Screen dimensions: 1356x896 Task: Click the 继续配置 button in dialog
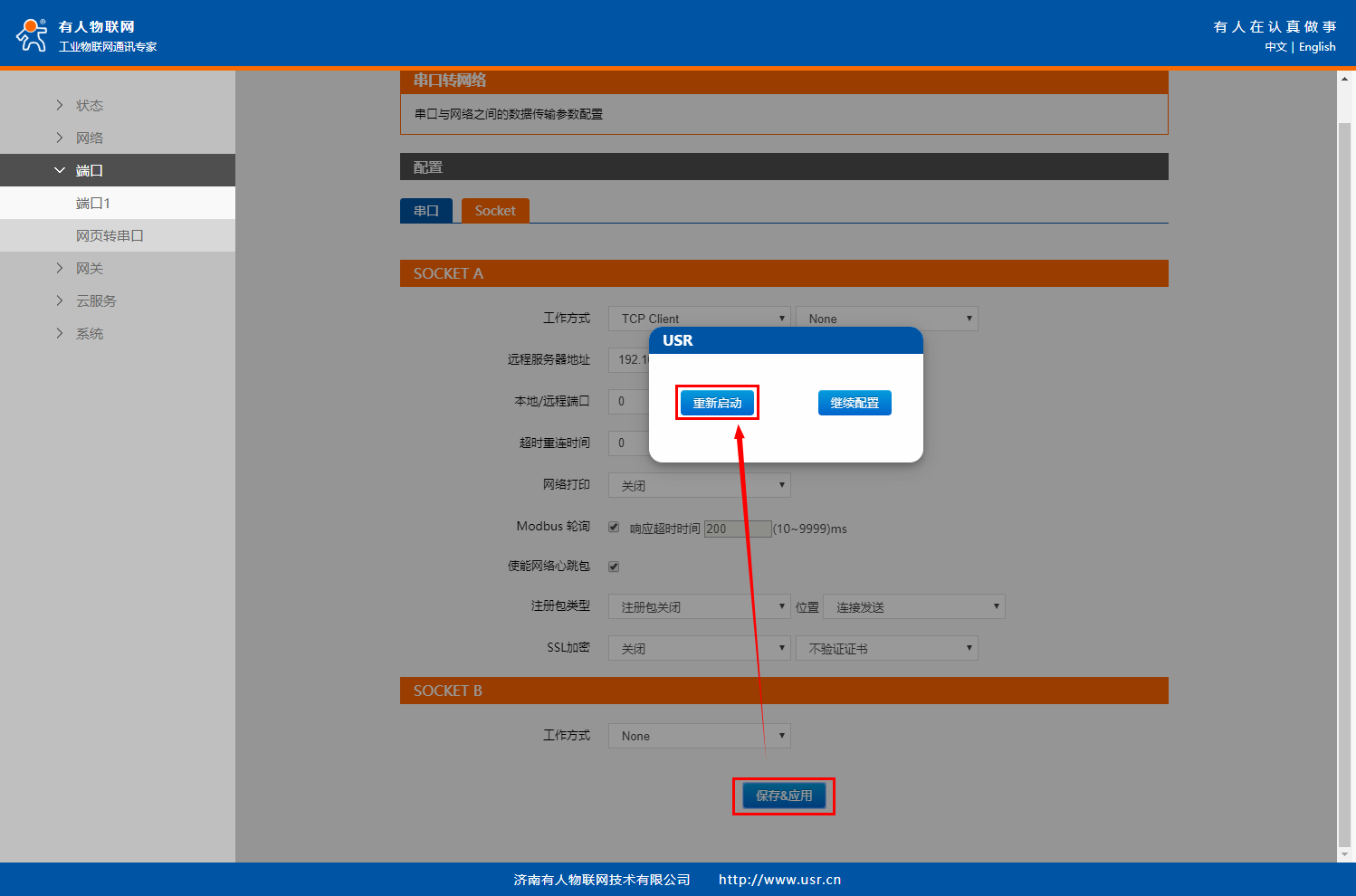click(855, 403)
